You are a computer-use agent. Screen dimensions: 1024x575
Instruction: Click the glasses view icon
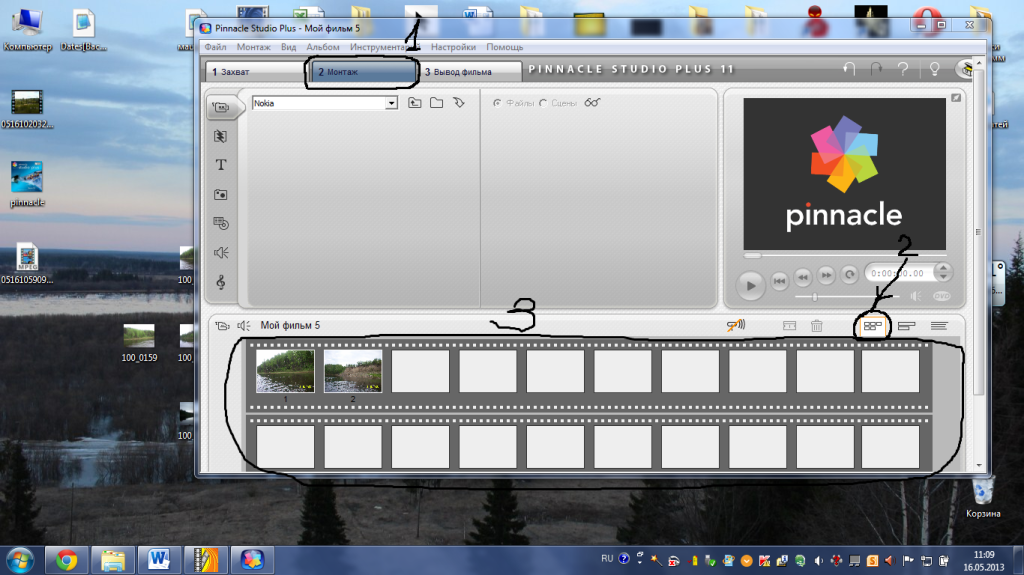(592, 103)
